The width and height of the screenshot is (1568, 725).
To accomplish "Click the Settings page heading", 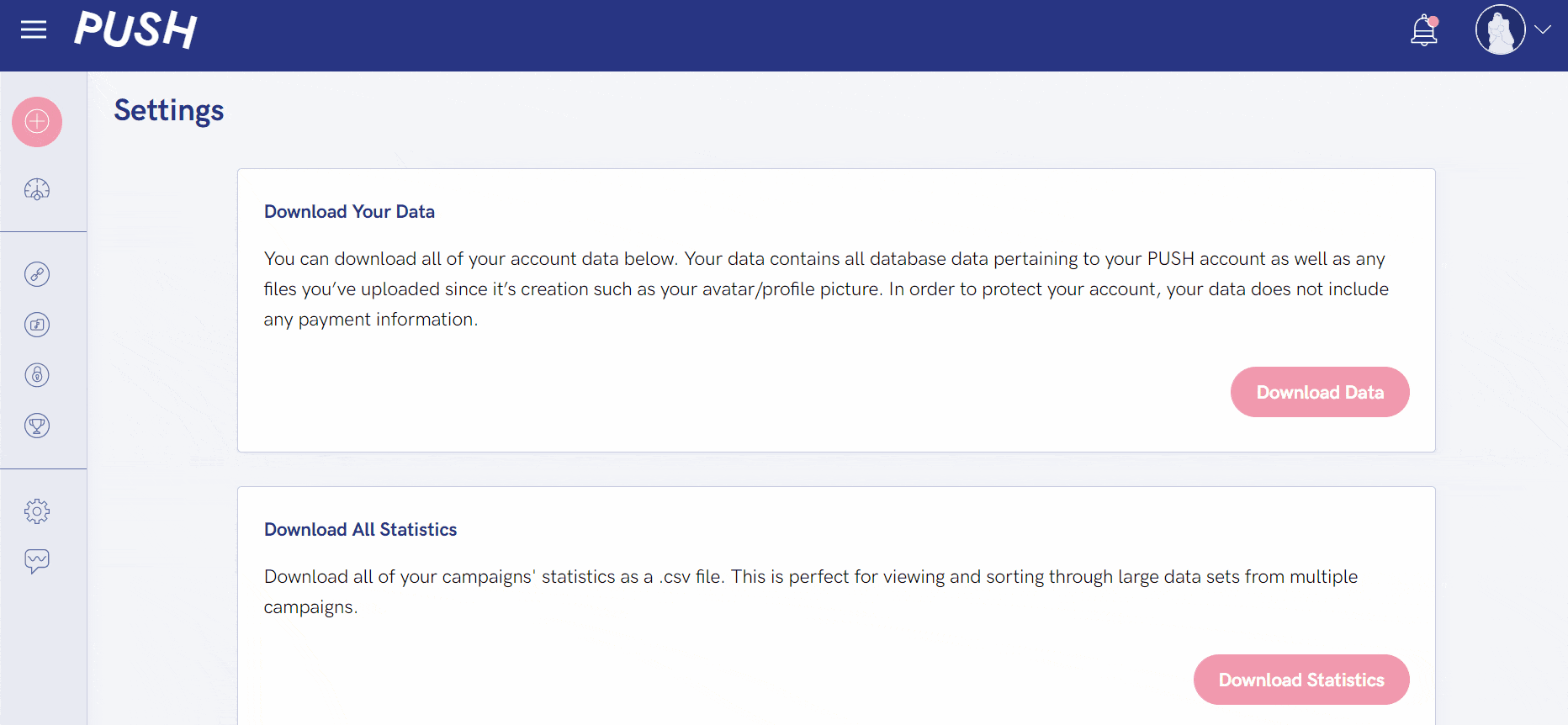I will (169, 111).
